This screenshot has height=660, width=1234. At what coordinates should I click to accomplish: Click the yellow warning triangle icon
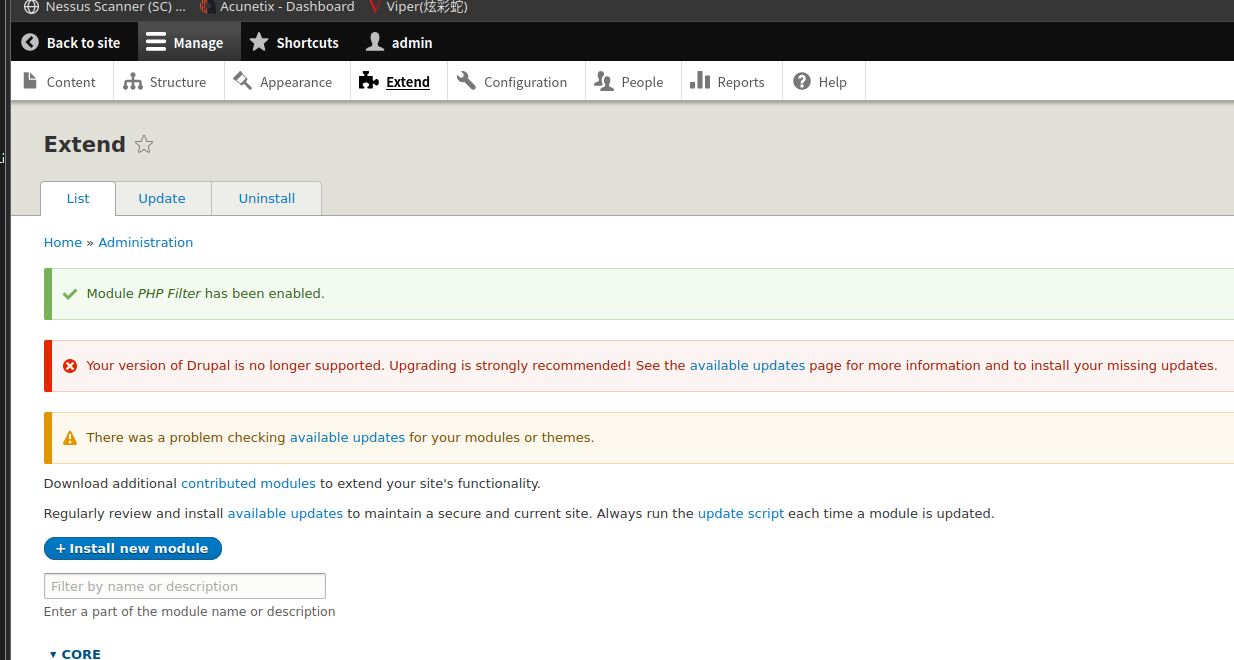click(70, 438)
